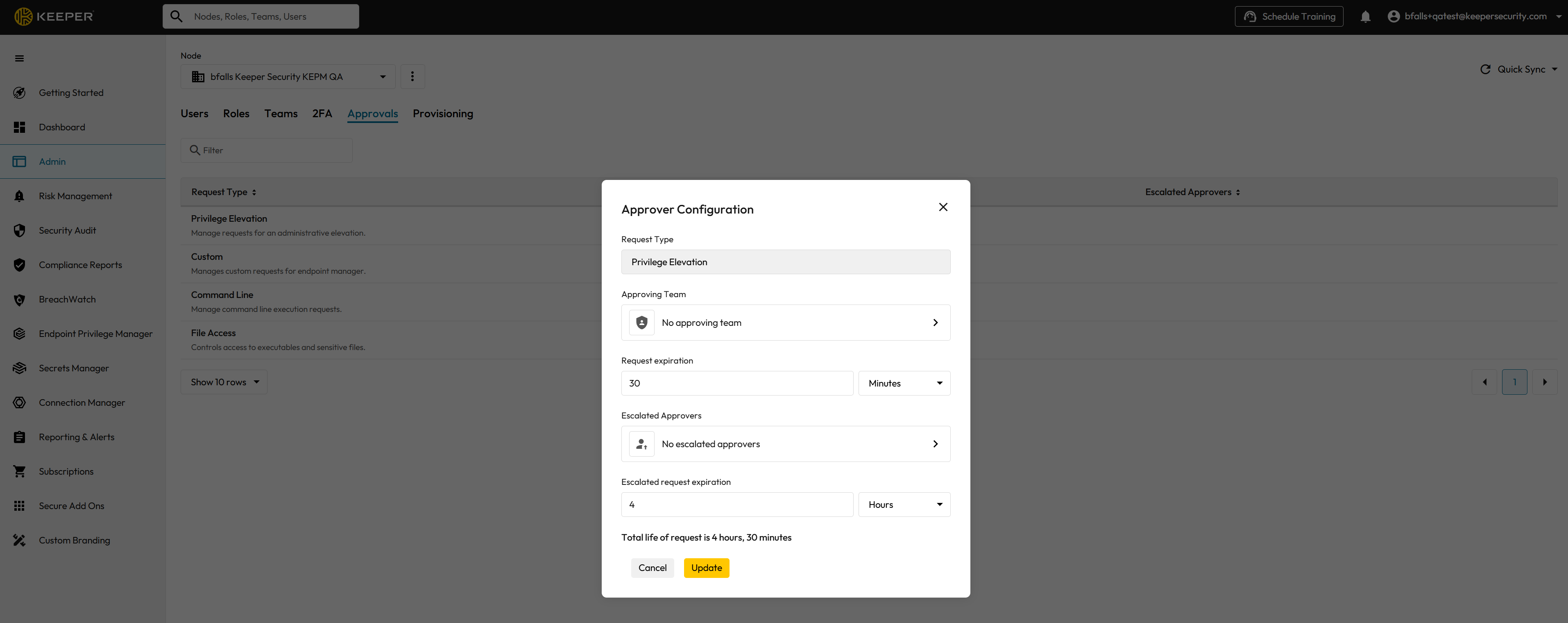Switch to the Roles tab
The height and width of the screenshot is (623, 1568).
tap(236, 113)
